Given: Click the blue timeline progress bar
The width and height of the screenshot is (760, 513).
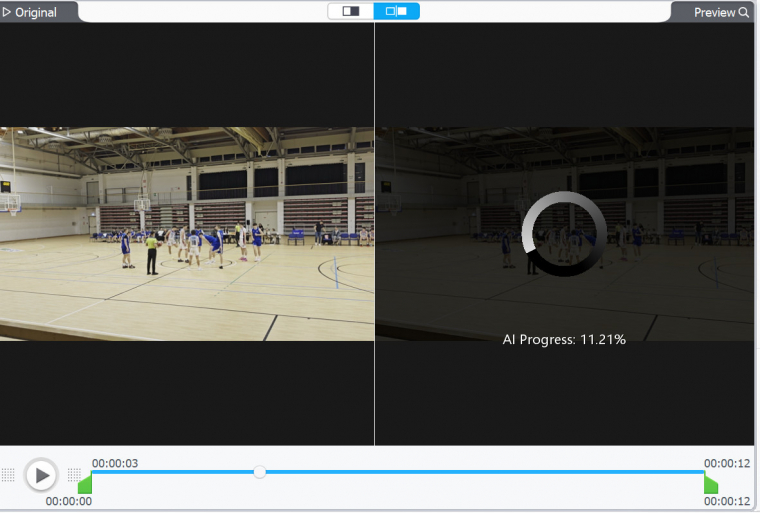Looking at the screenshot, I should (x=397, y=472).
